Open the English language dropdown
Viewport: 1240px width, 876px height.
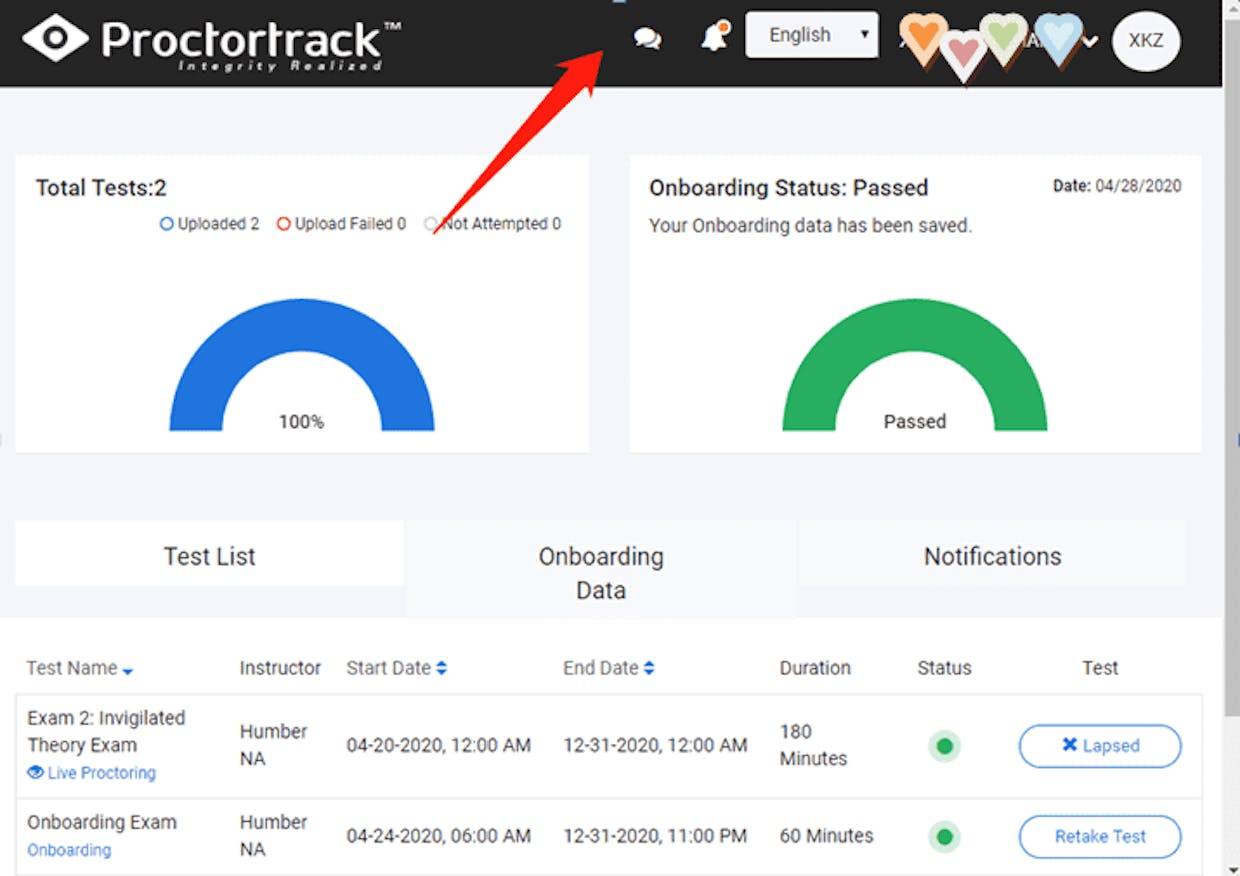pos(812,35)
